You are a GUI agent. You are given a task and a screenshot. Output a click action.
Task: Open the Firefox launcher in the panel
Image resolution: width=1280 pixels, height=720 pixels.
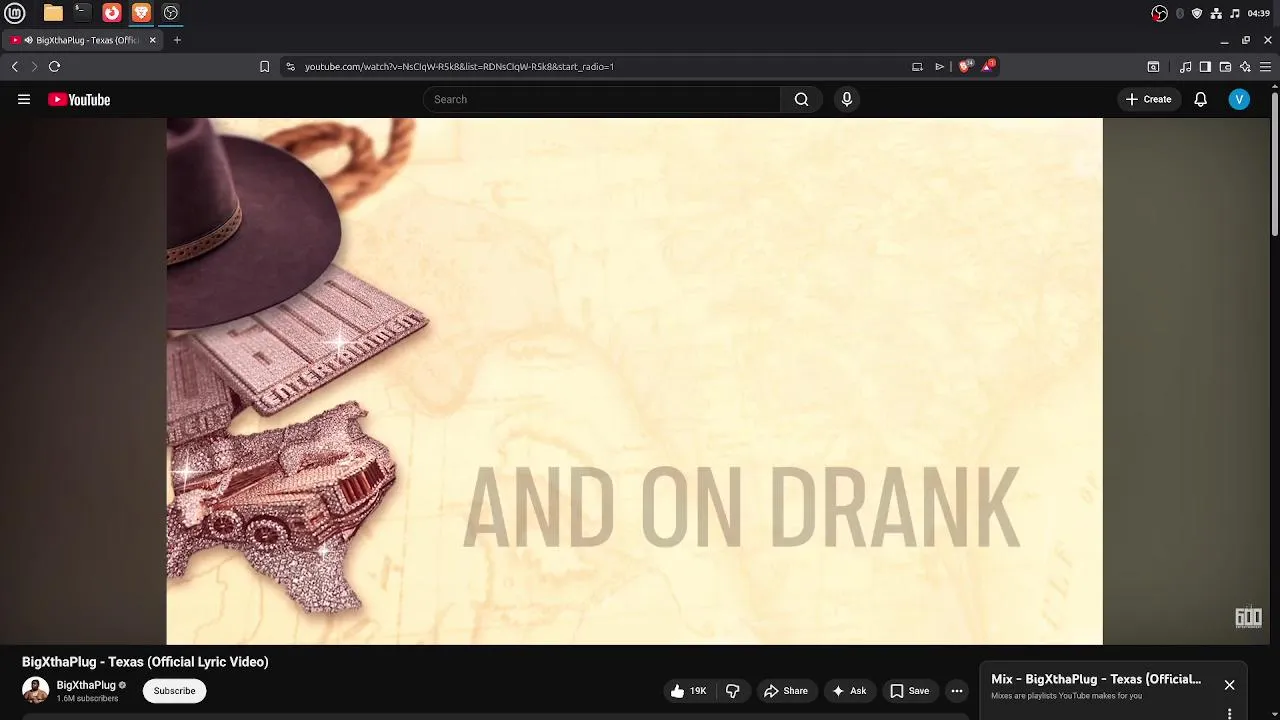112,13
